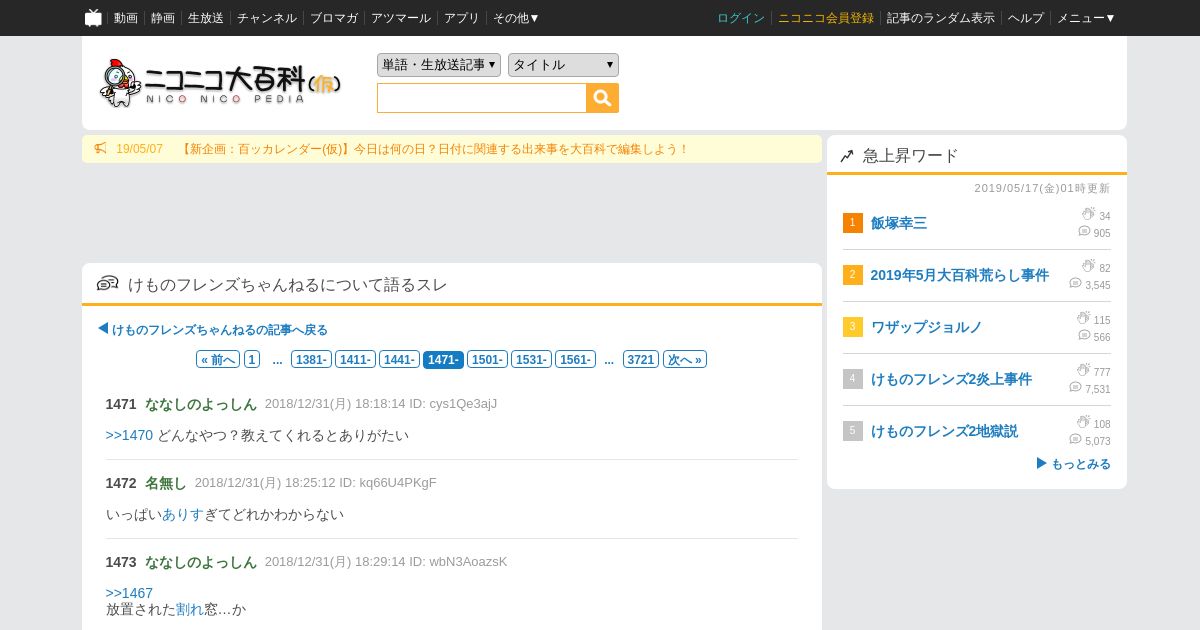Expand the メニュー▼ menu
Screen dimensions: 1200x630
(x=1086, y=18)
